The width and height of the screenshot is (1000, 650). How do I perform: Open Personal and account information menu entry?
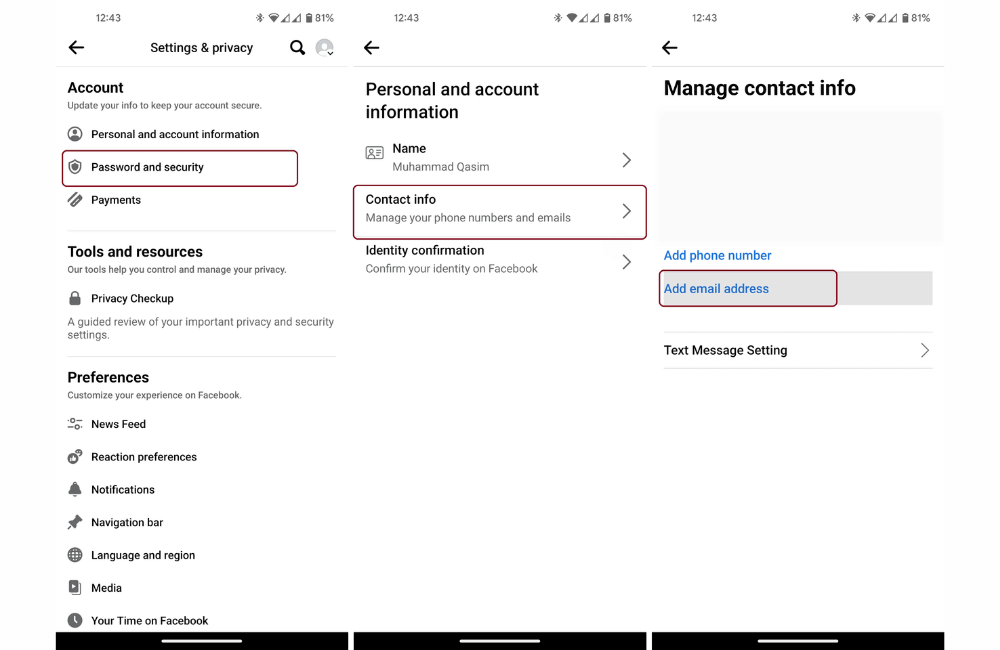[x=174, y=134]
